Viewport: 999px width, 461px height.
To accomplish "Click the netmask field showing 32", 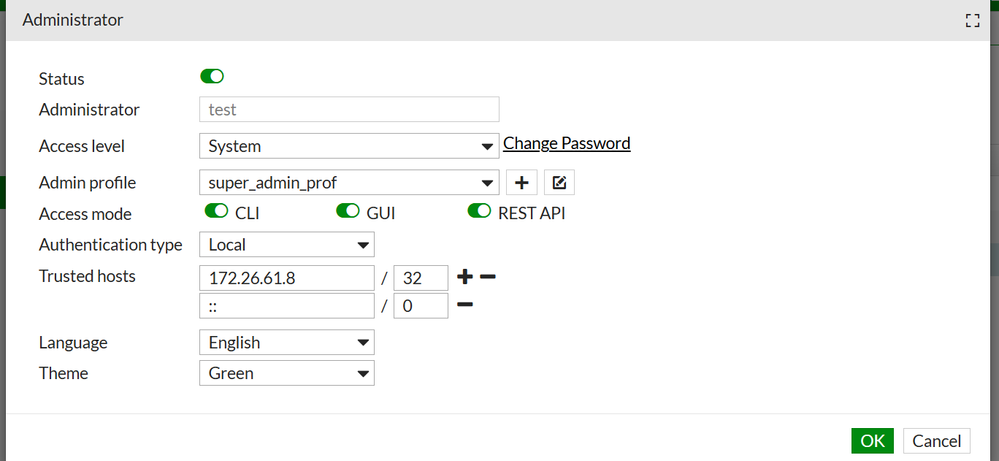I will (420, 277).
